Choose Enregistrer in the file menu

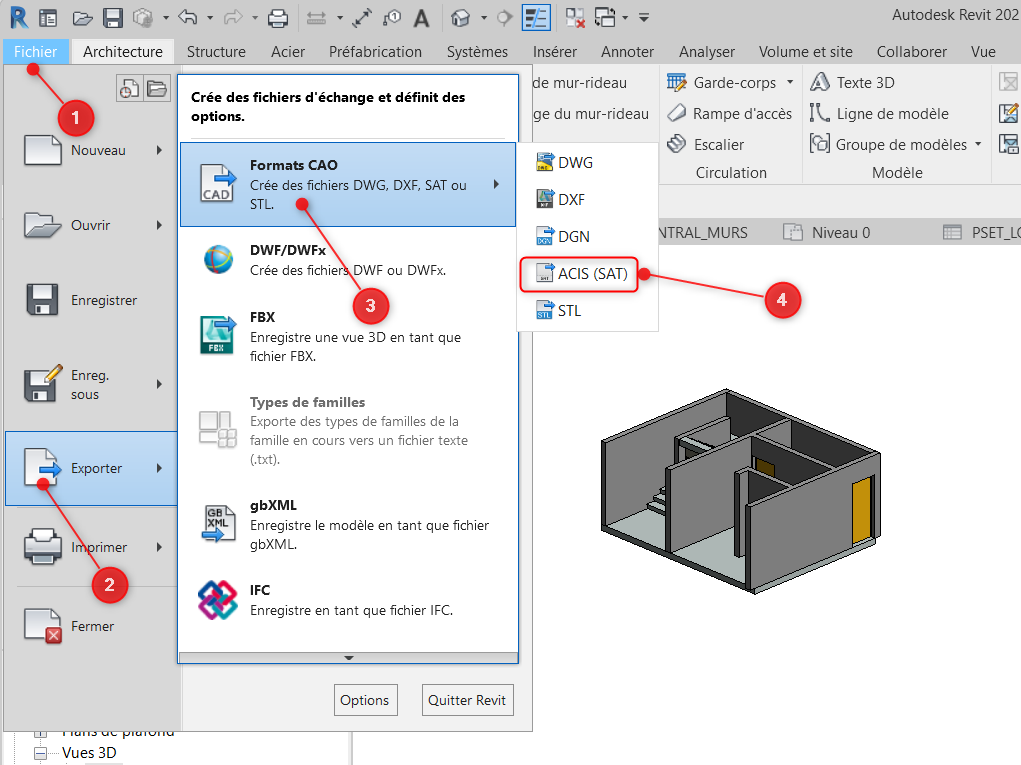[x=91, y=300]
